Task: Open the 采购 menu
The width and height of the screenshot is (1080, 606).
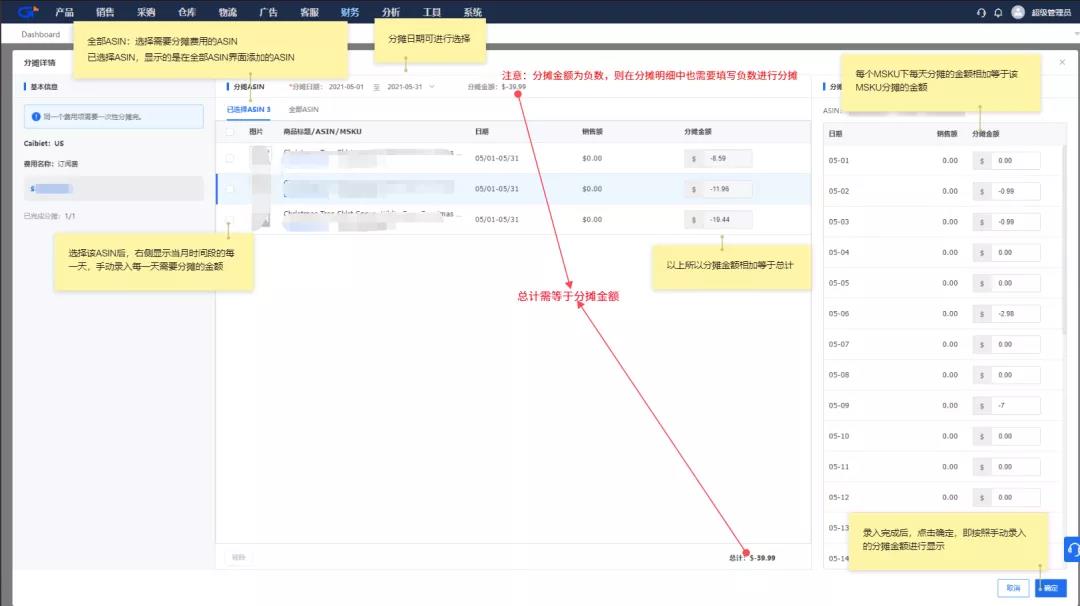Action: [x=146, y=12]
